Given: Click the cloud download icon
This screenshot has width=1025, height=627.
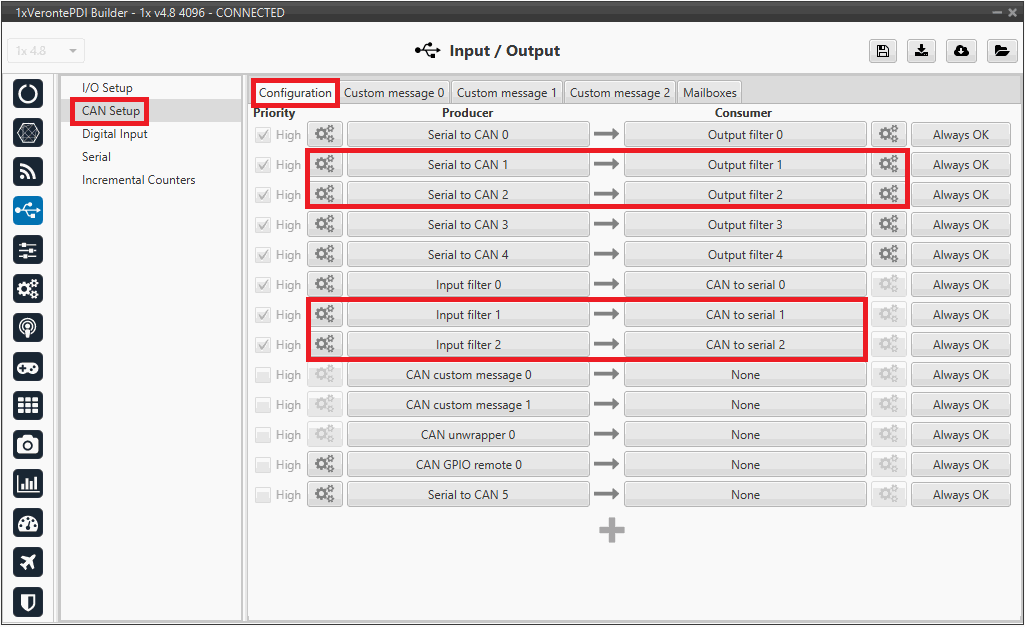Looking at the screenshot, I should click(x=961, y=51).
